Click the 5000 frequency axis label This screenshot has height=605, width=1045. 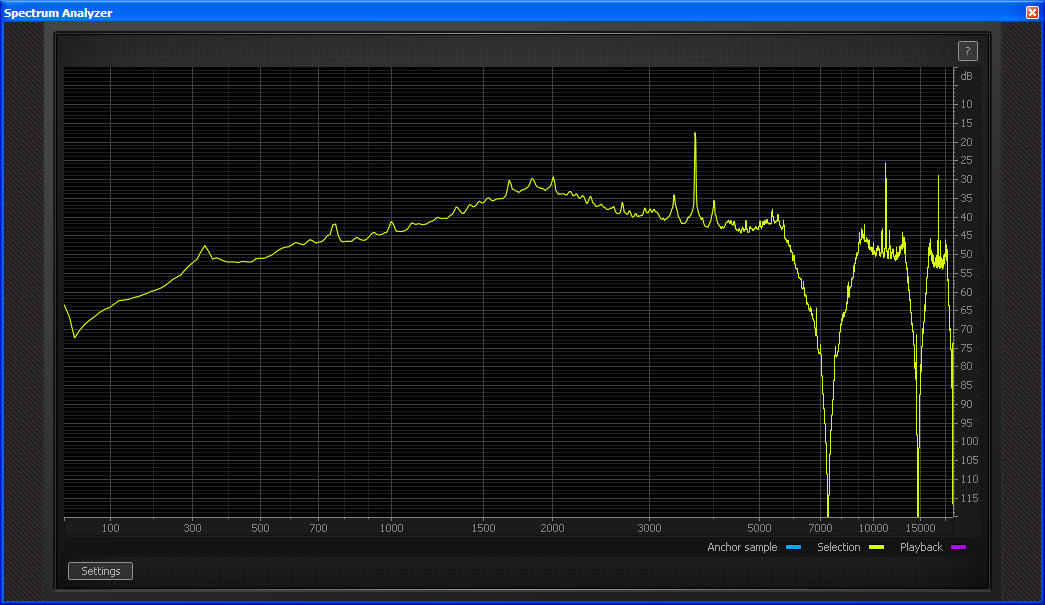click(x=758, y=528)
